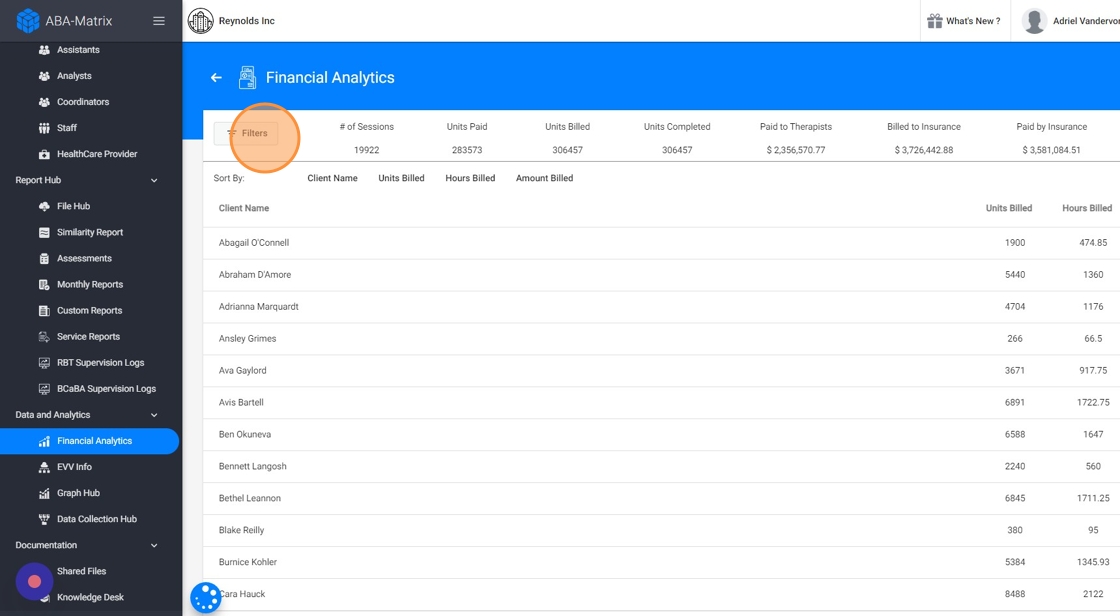Screen dimensions: 1120x616
Task: Open the blue palette floating button
Action: (206, 597)
